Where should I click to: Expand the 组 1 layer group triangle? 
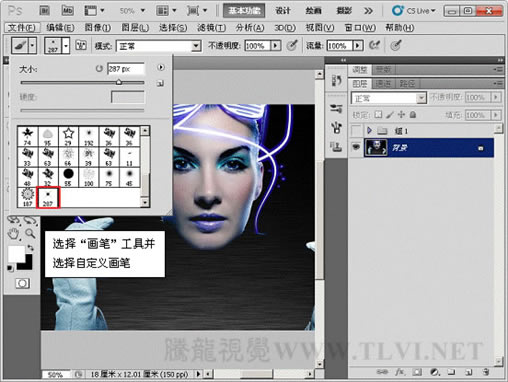[369, 130]
